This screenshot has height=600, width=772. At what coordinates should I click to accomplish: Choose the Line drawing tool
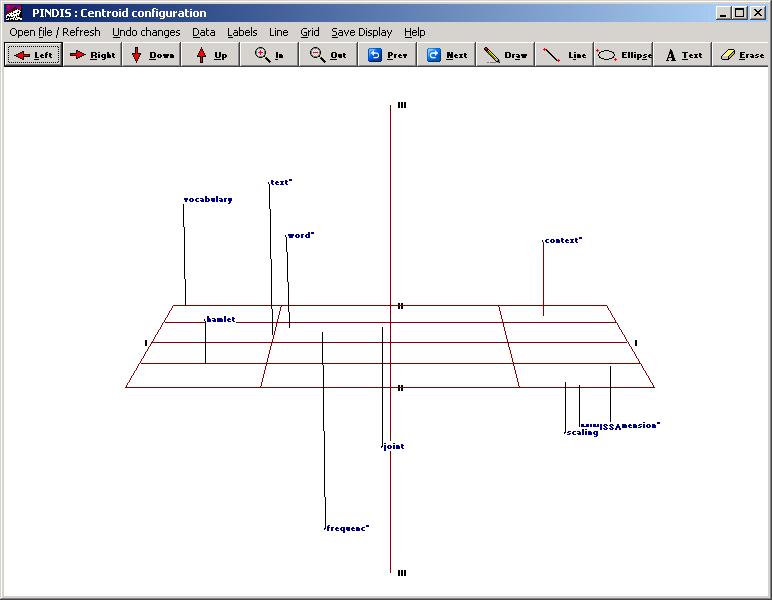coord(564,55)
